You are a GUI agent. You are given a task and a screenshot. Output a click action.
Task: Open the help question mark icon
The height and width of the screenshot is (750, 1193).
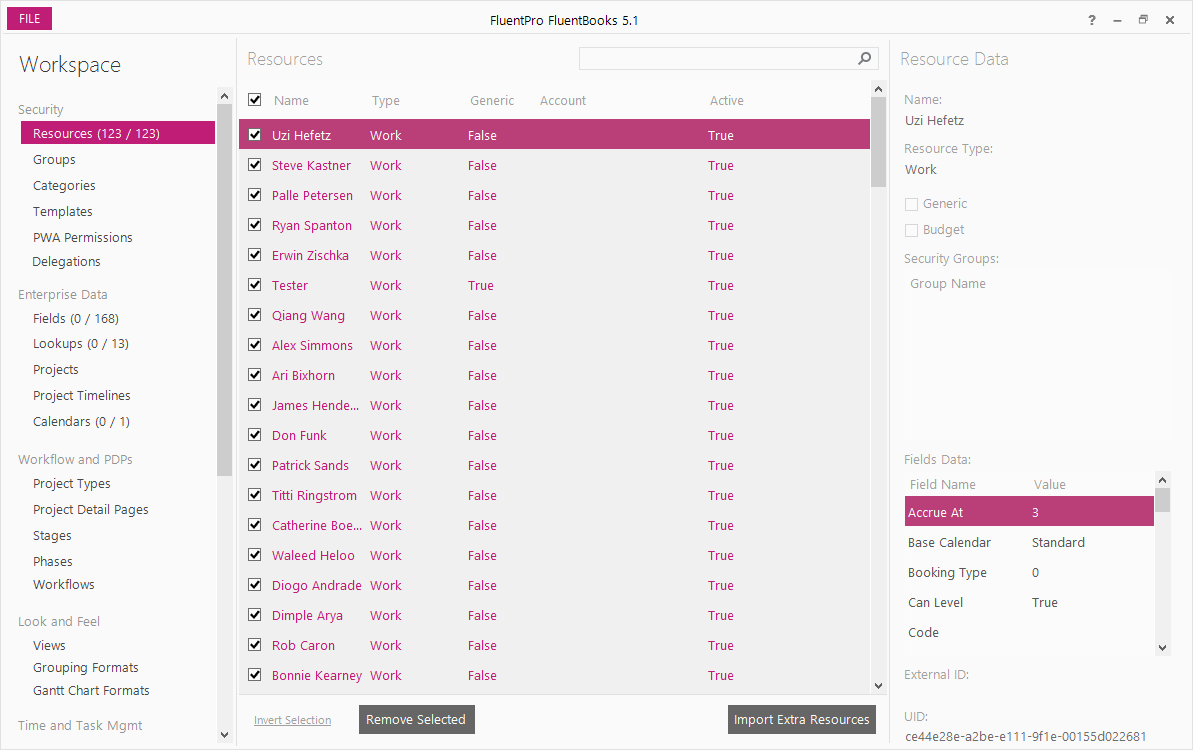1092,21
